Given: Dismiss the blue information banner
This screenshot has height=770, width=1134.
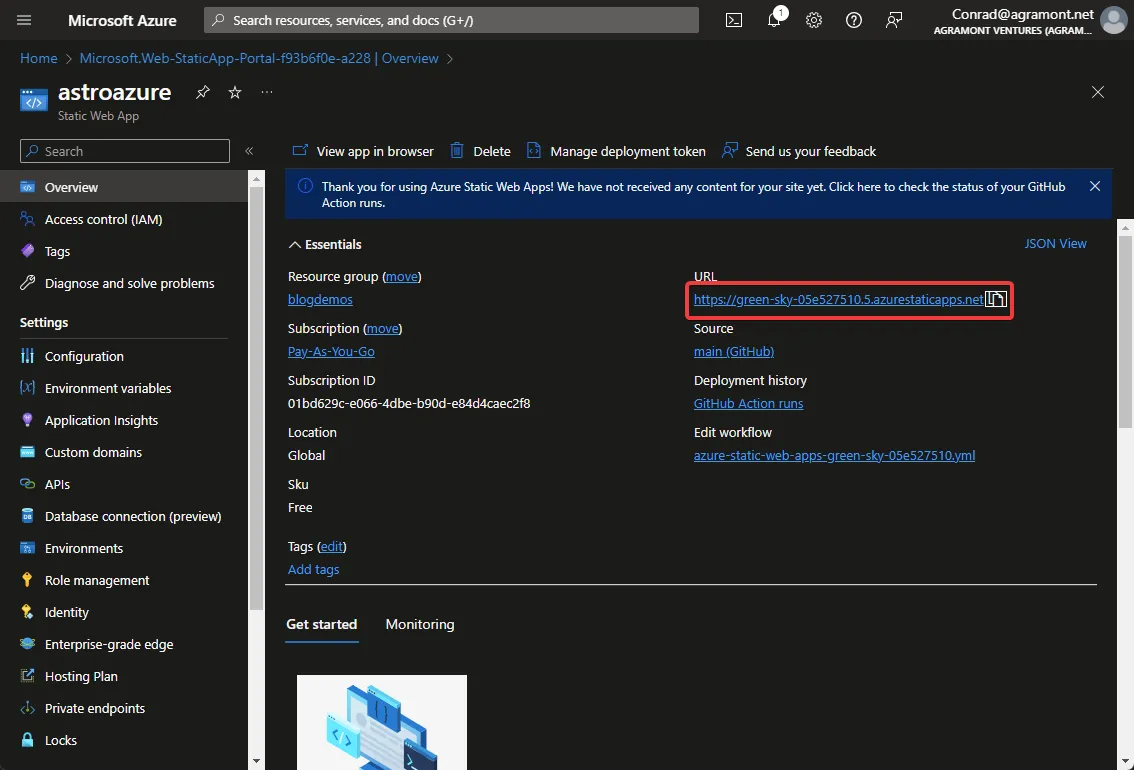Looking at the screenshot, I should (1095, 187).
